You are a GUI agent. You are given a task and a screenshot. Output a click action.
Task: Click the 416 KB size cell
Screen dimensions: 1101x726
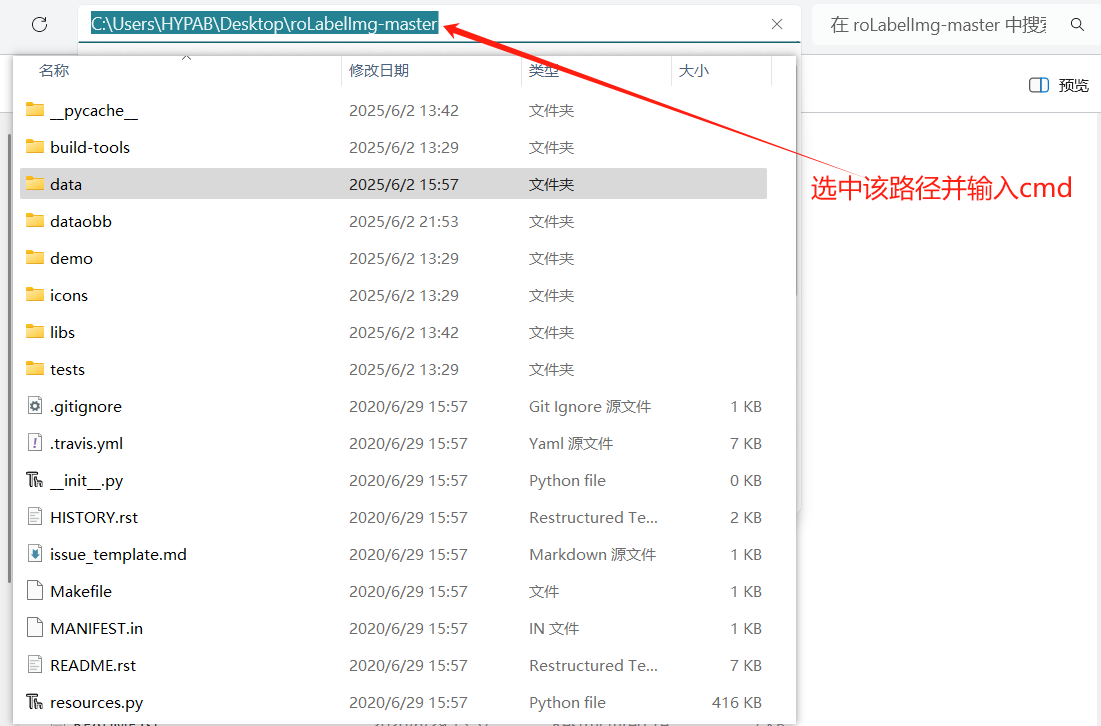tap(737, 703)
